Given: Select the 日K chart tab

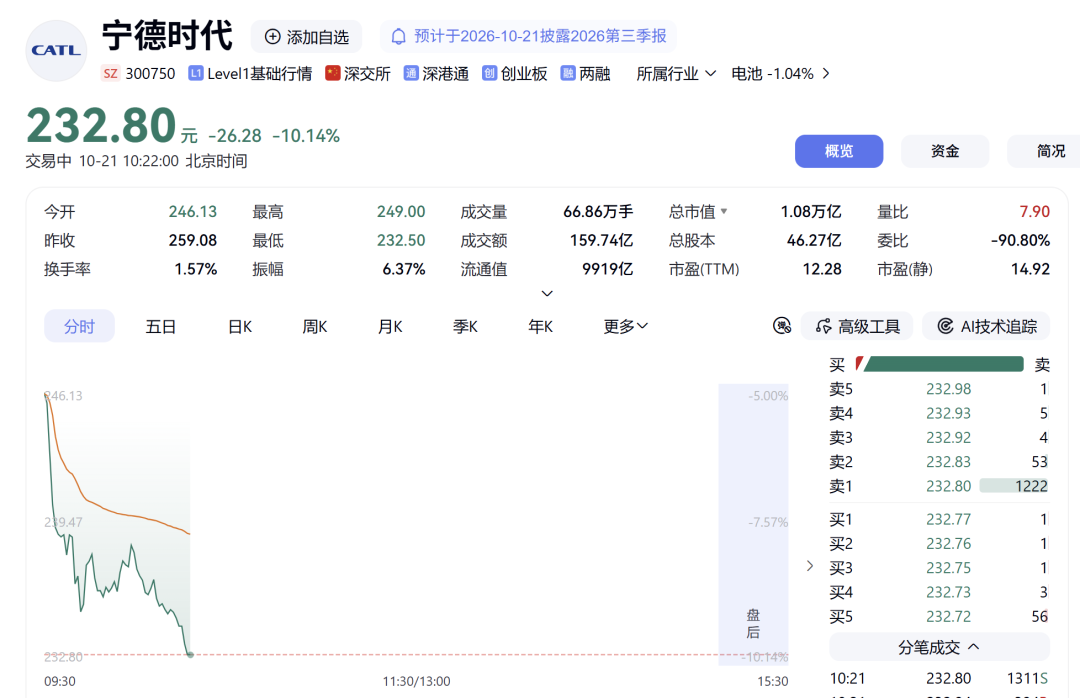Looking at the screenshot, I should pyautogui.click(x=240, y=326).
